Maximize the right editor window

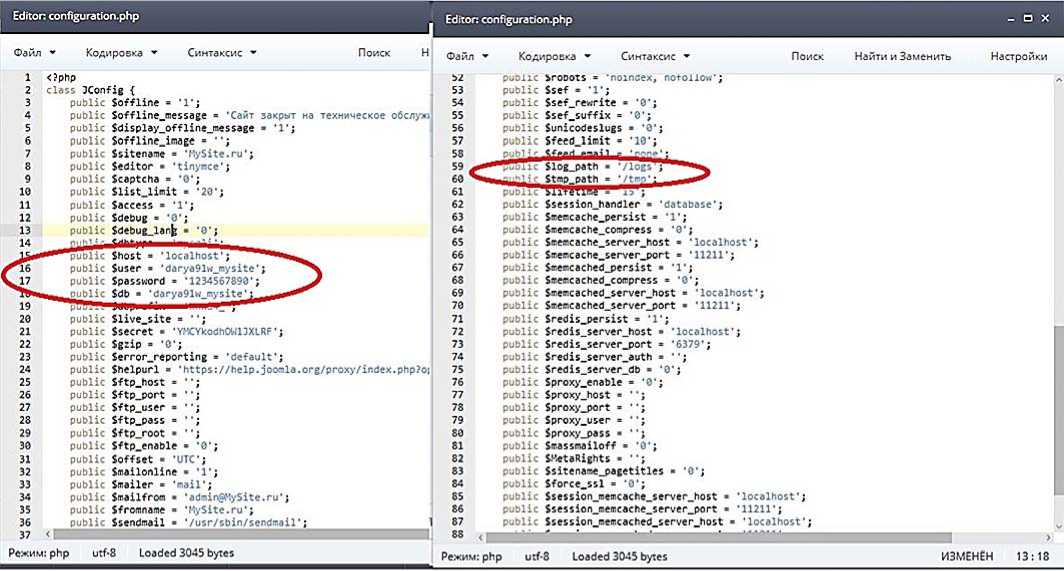[1027, 18]
